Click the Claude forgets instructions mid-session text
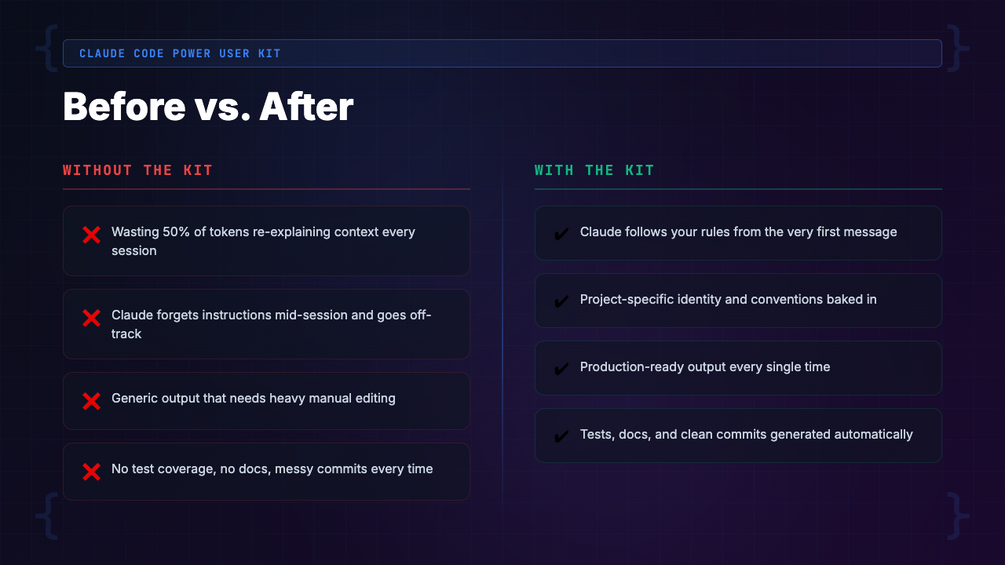The width and height of the screenshot is (1005, 565). pyautogui.click(x=270, y=324)
